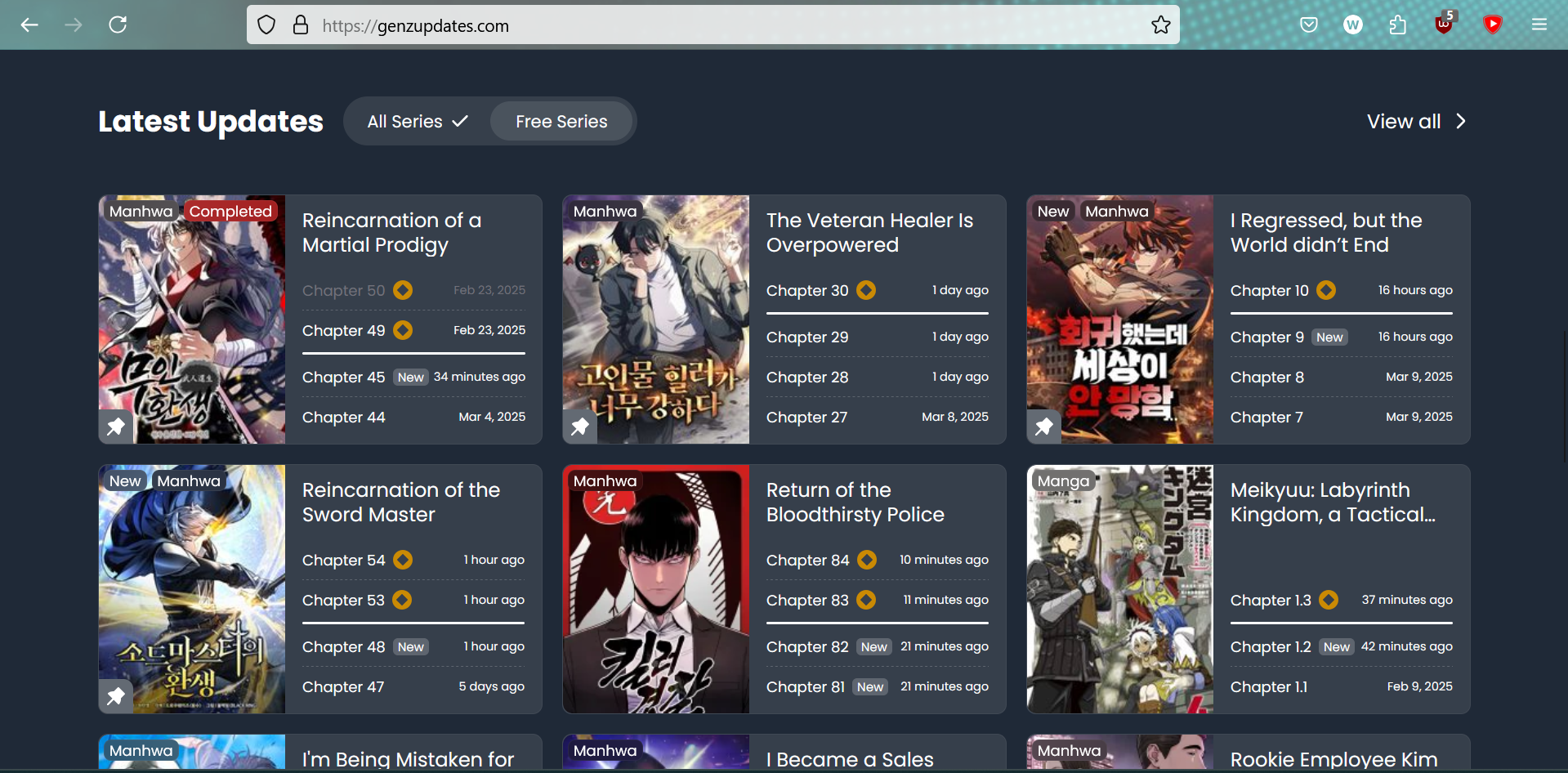
Task: Click Return of the Bloodthirsty Police cover
Action: point(656,589)
